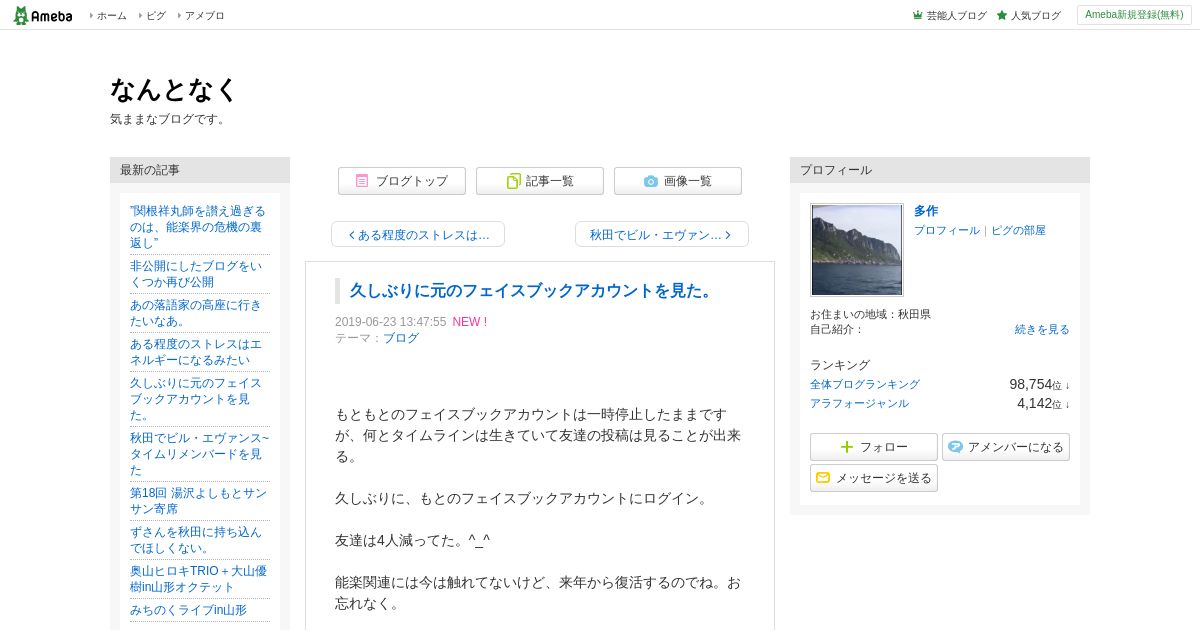Open the profile photo thumbnail
Screen dimensions: 1200x630
pyautogui.click(x=857, y=250)
